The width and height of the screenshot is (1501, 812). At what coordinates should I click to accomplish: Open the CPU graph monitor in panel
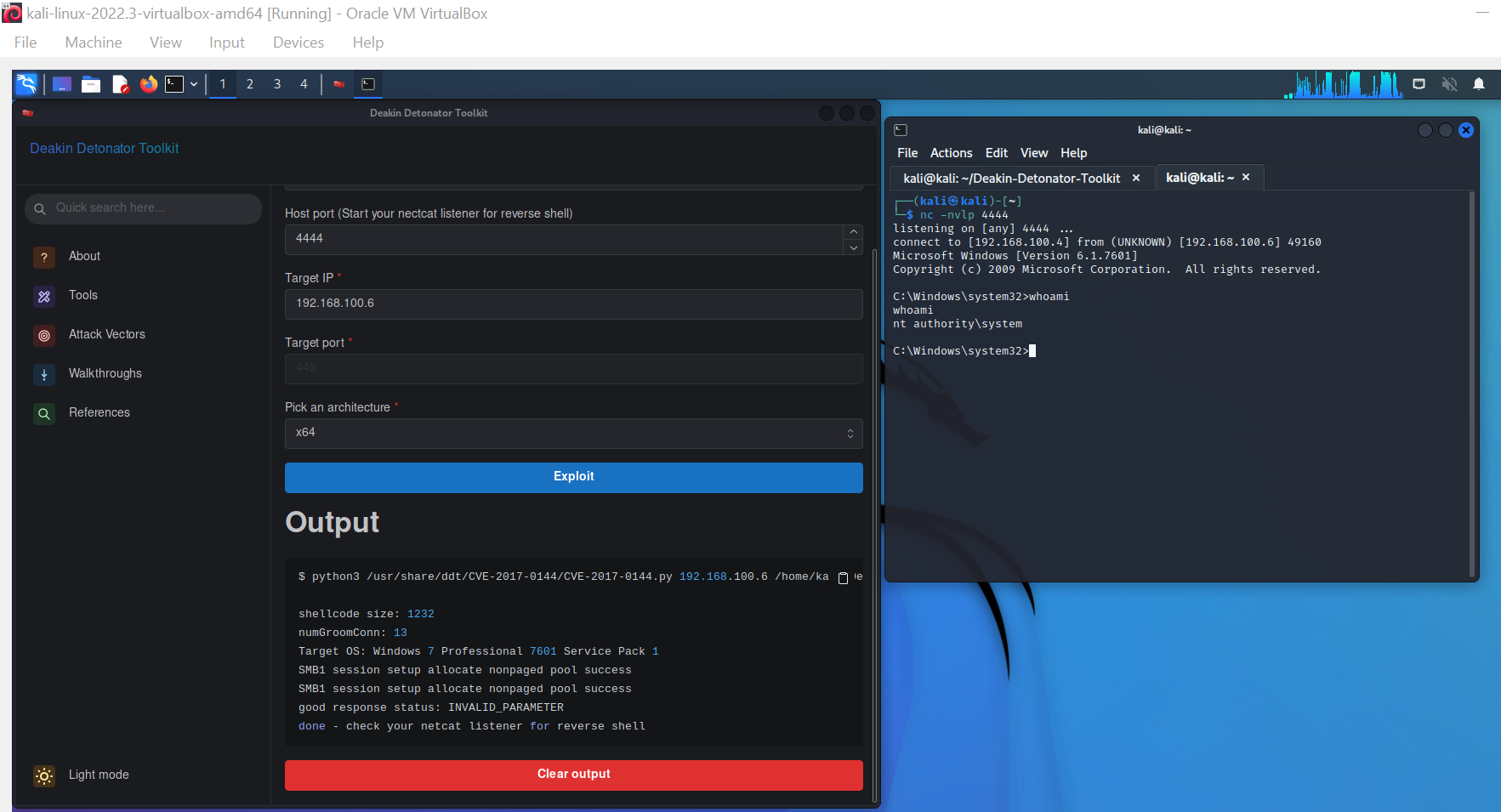click(x=1343, y=84)
